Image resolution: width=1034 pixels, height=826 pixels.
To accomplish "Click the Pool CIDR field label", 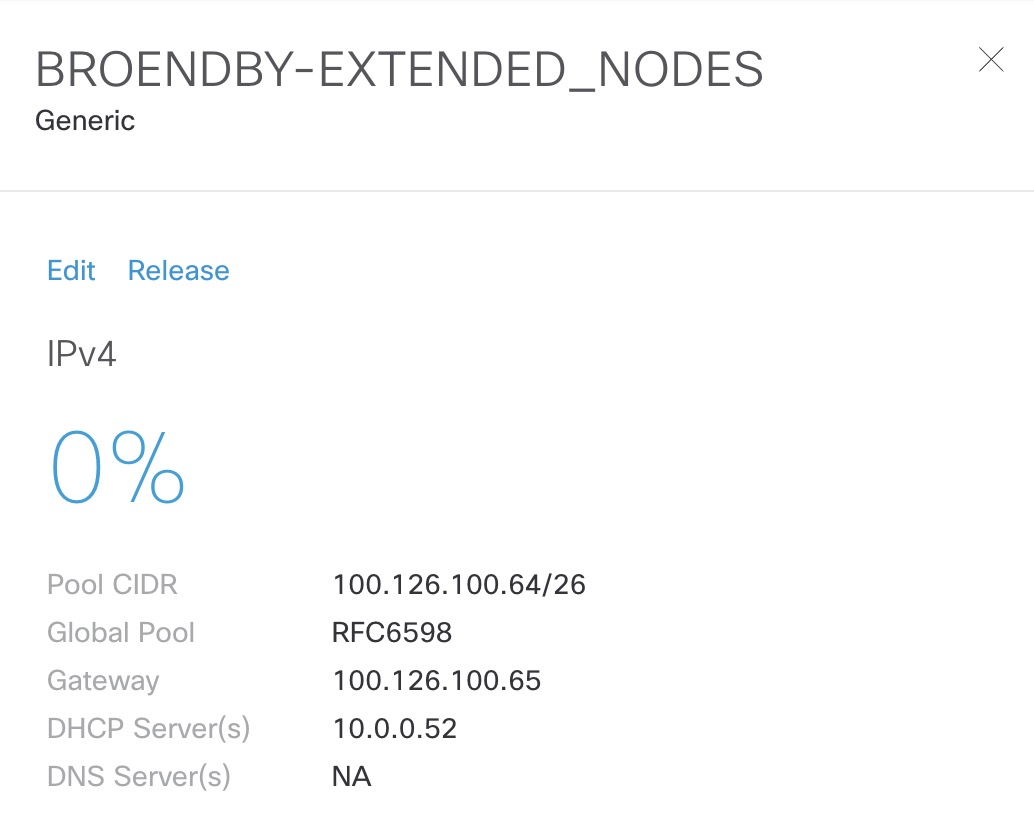I will 112,585.
